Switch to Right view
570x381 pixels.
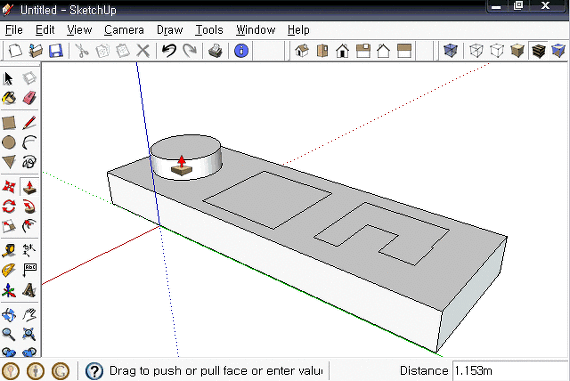(363, 51)
